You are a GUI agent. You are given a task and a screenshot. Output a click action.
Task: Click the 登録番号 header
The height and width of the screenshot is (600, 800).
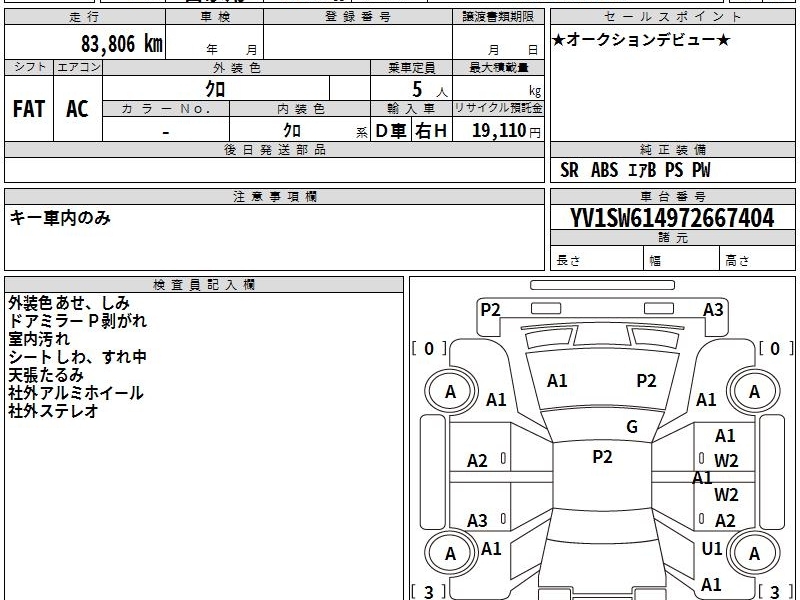[358, 17]
